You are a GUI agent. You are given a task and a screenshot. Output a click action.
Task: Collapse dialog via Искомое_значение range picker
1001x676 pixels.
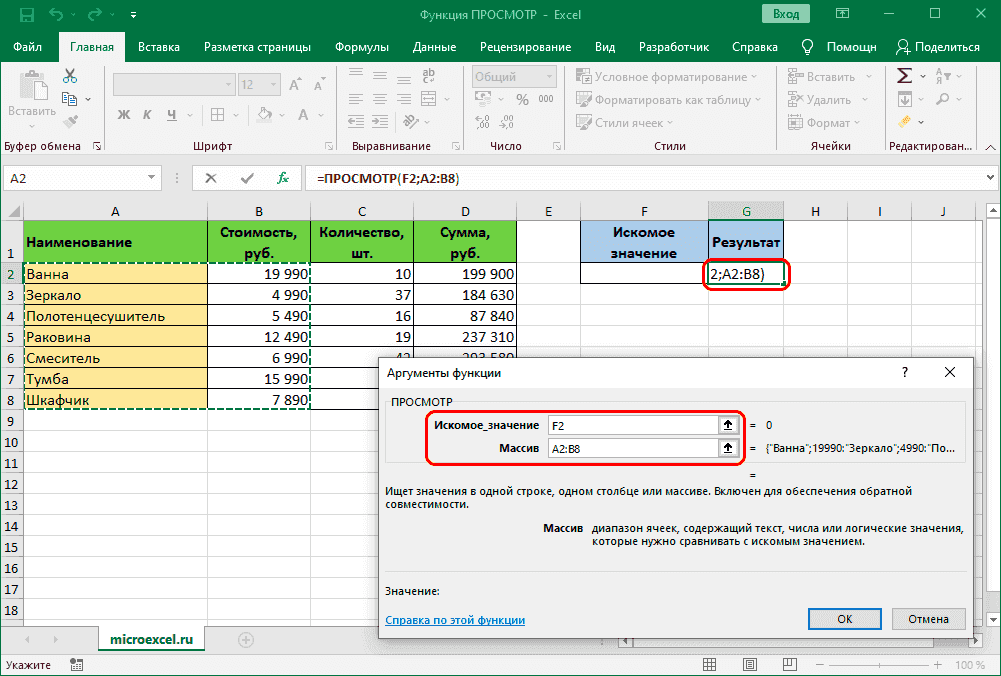tap(728, 425)
